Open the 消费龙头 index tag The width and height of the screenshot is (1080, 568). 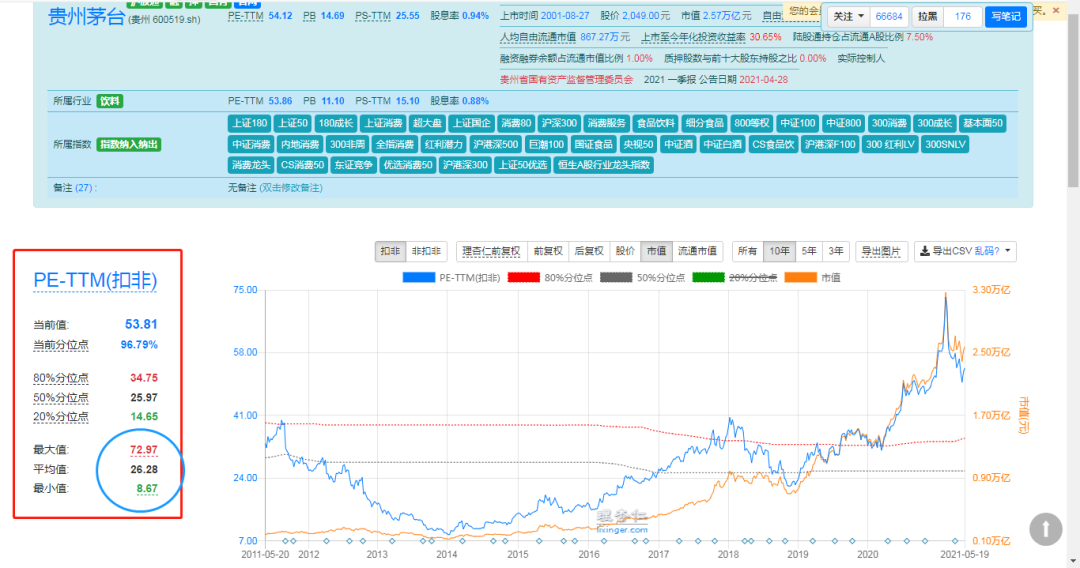click(251, 165)
